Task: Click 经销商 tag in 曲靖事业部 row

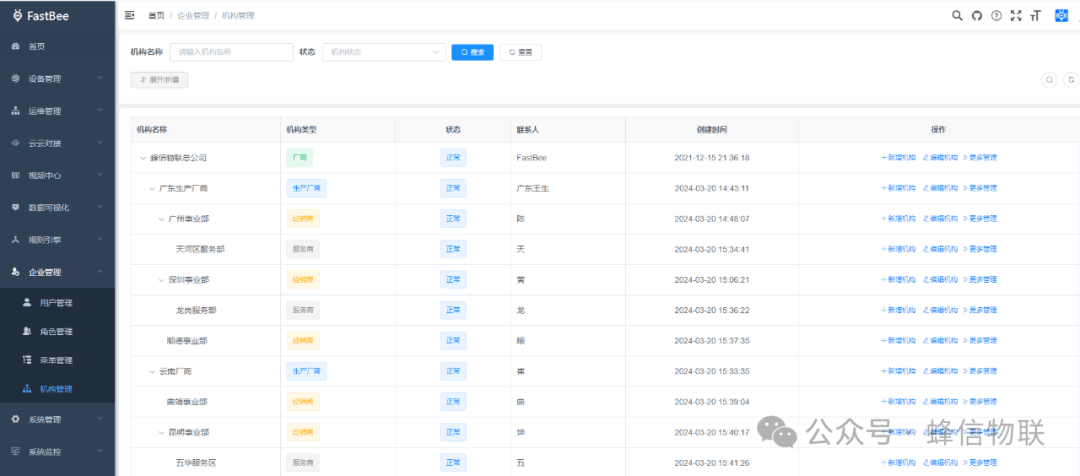Action: (x=303, y=402)
